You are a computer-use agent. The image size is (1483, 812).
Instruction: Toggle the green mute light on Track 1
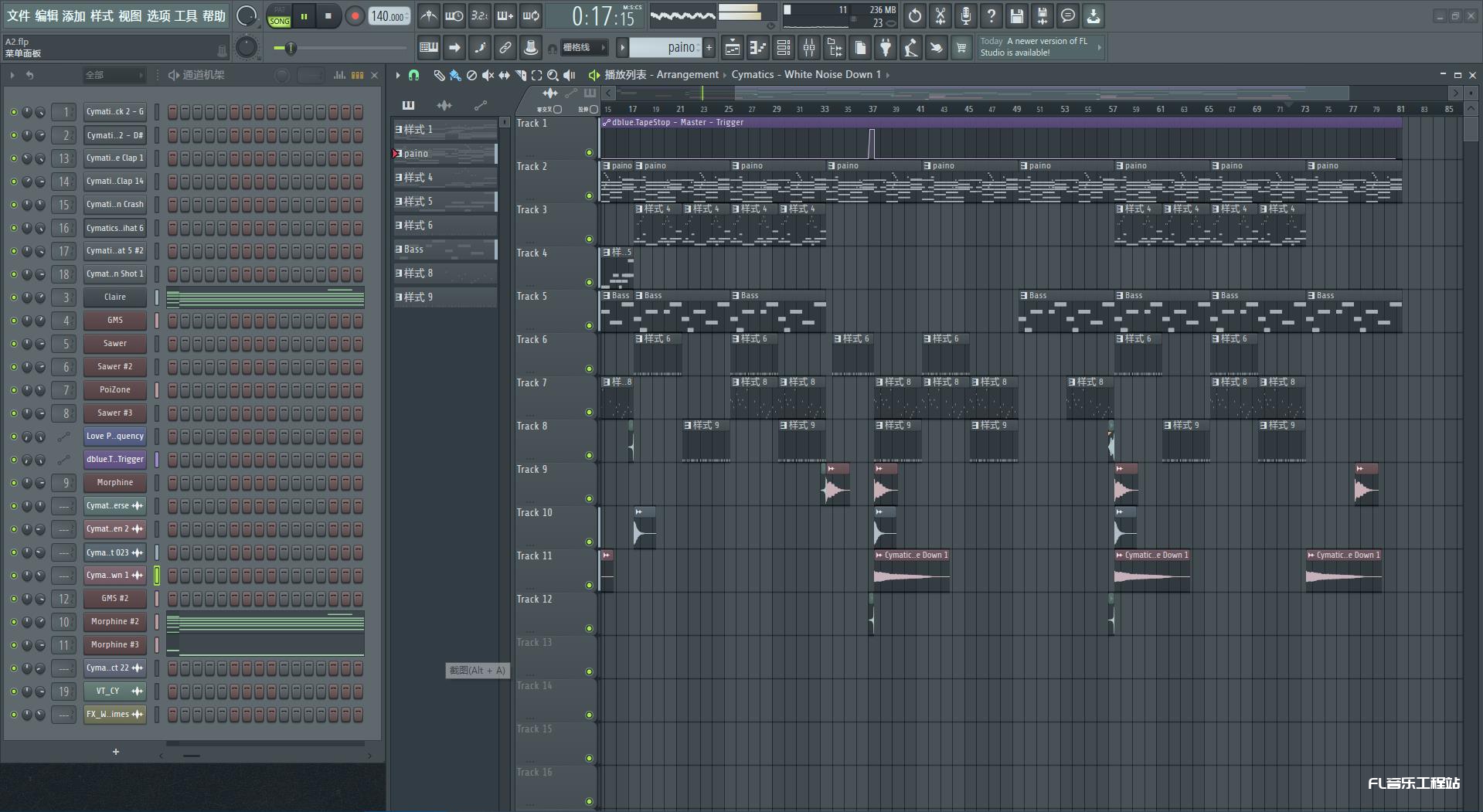(x=589, y=153)
